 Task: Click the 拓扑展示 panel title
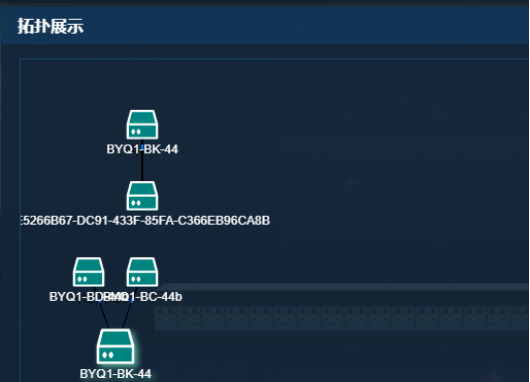pyautogui.click(x=50, y=26)
